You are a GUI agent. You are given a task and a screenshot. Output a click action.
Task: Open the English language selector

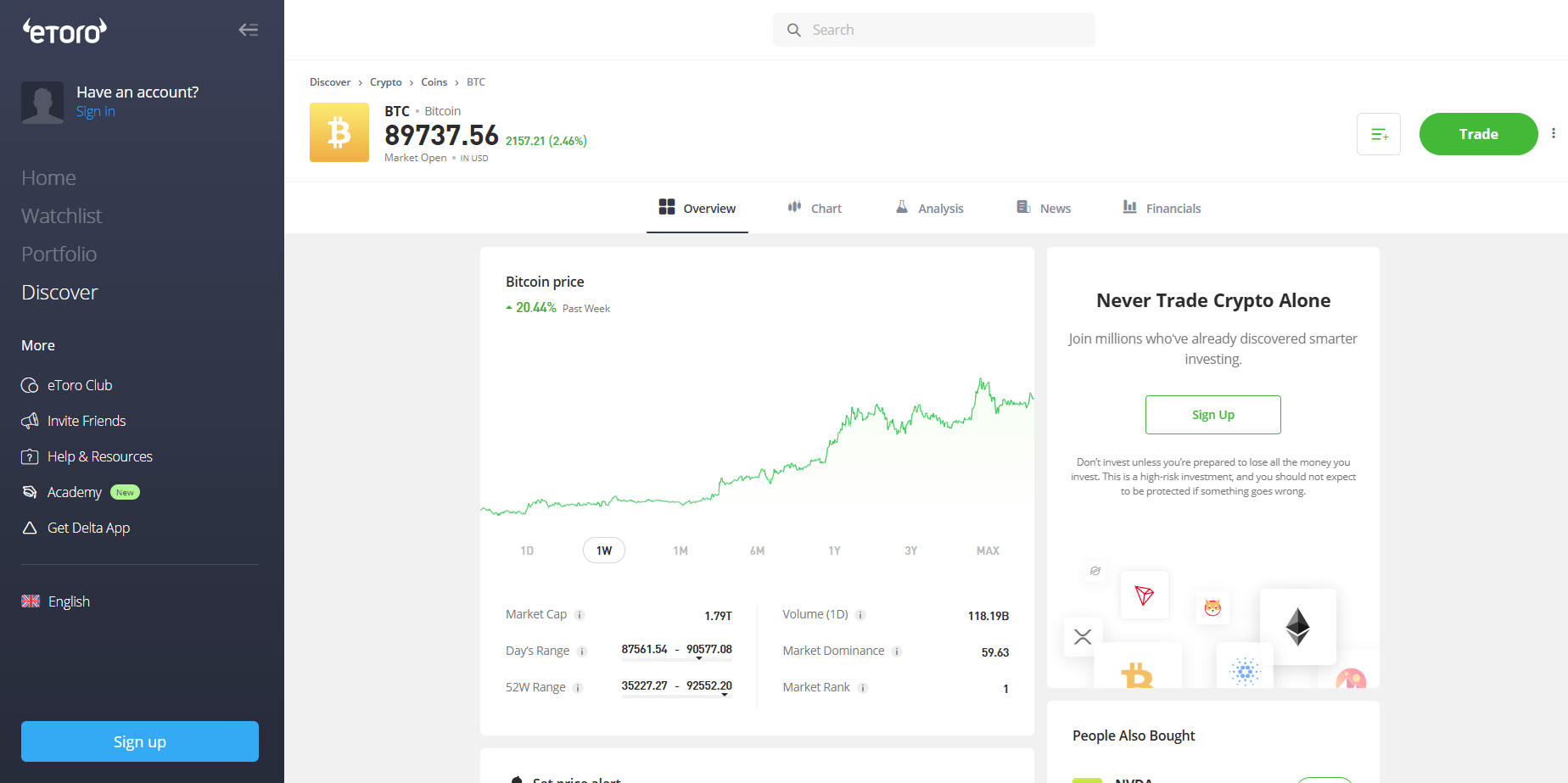56,601
